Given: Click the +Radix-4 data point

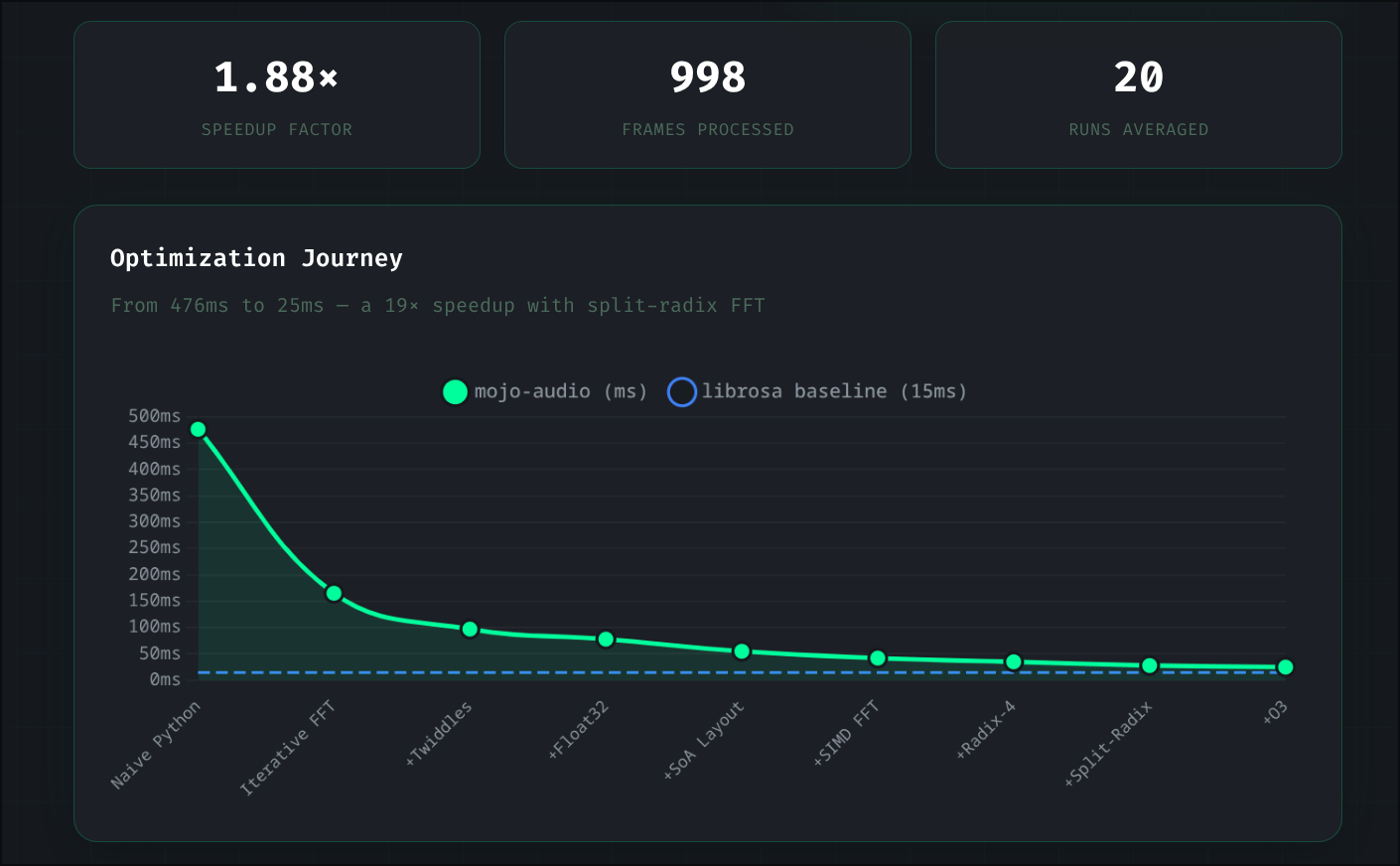Looking at the screenshot, I should click(1014, 662).
